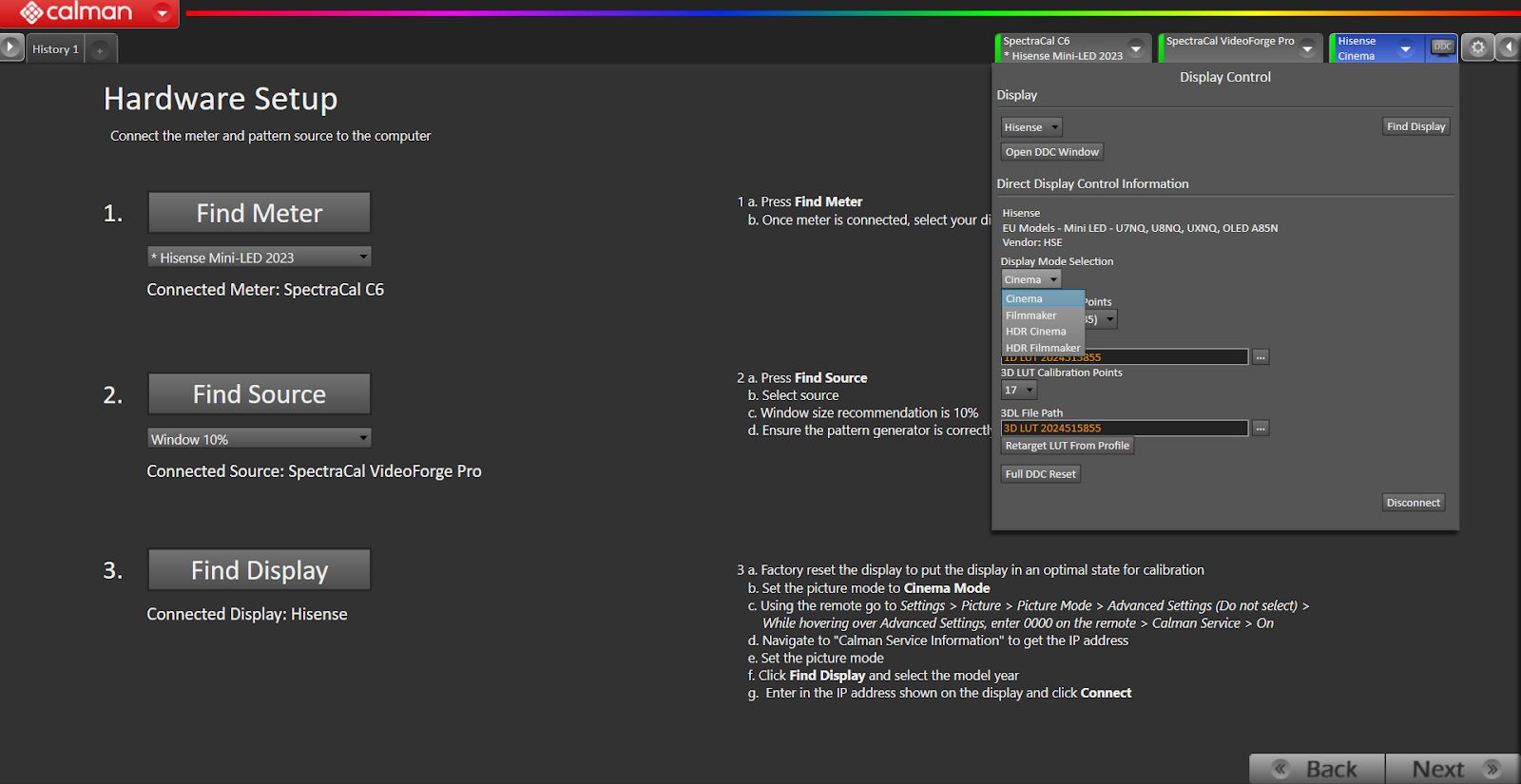
Task: Expand the SpectraCal C6 meter tab arrow
Action: click(x=1136, y=48)
